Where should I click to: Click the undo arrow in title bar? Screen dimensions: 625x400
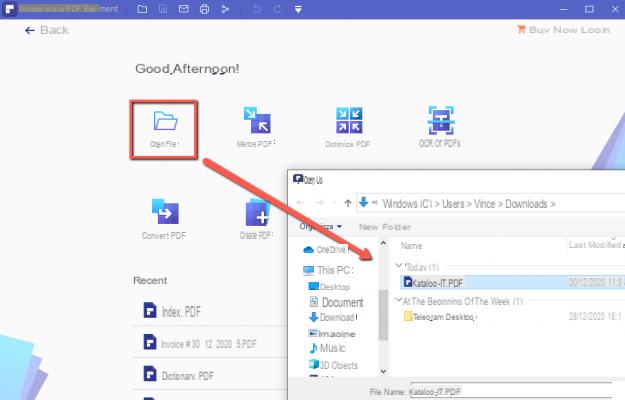click(x=257, y=9)
